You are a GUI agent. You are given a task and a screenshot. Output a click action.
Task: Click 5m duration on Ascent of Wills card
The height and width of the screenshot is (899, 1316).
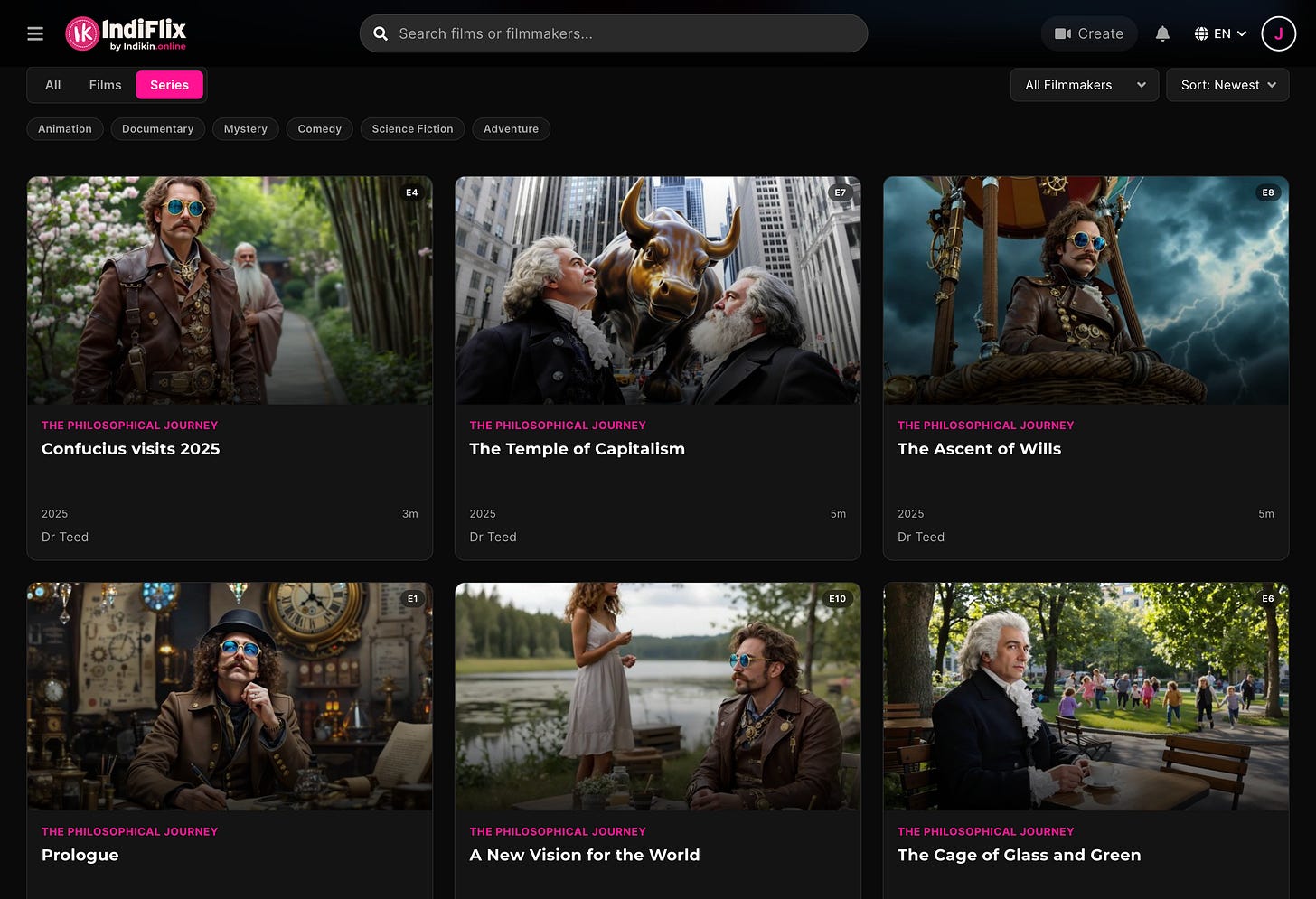[x=1266, y=513]
